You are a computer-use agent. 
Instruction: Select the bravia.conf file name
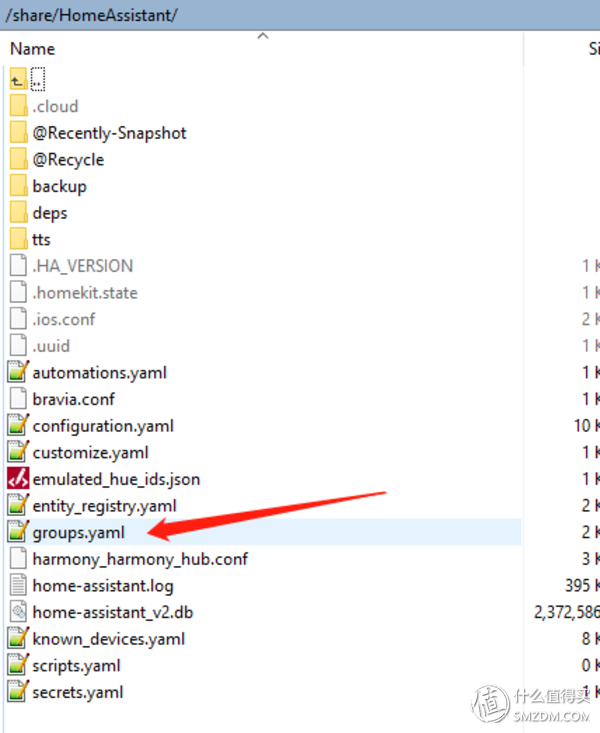click(74, 399)
